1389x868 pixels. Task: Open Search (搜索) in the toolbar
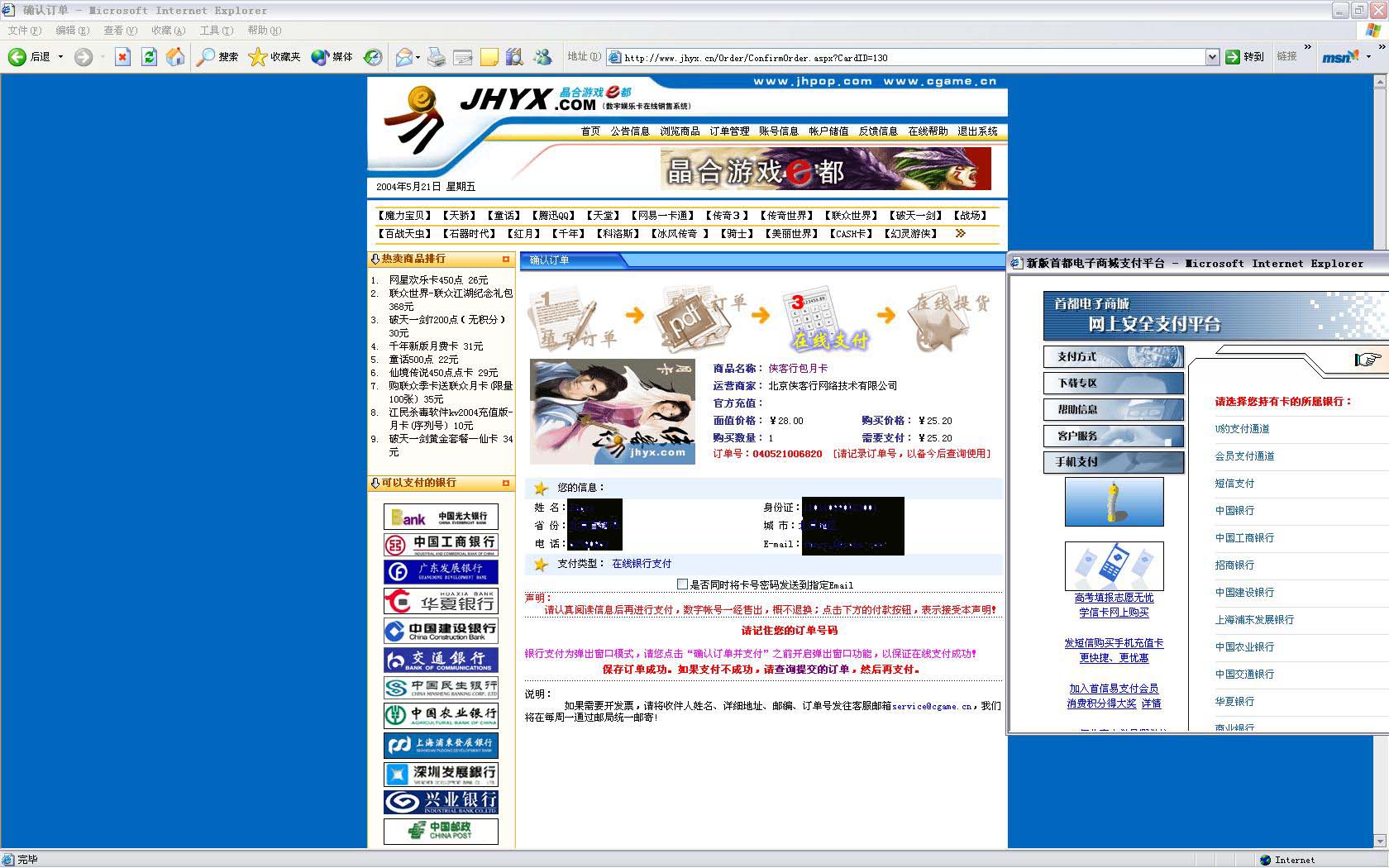pos(217,57)
